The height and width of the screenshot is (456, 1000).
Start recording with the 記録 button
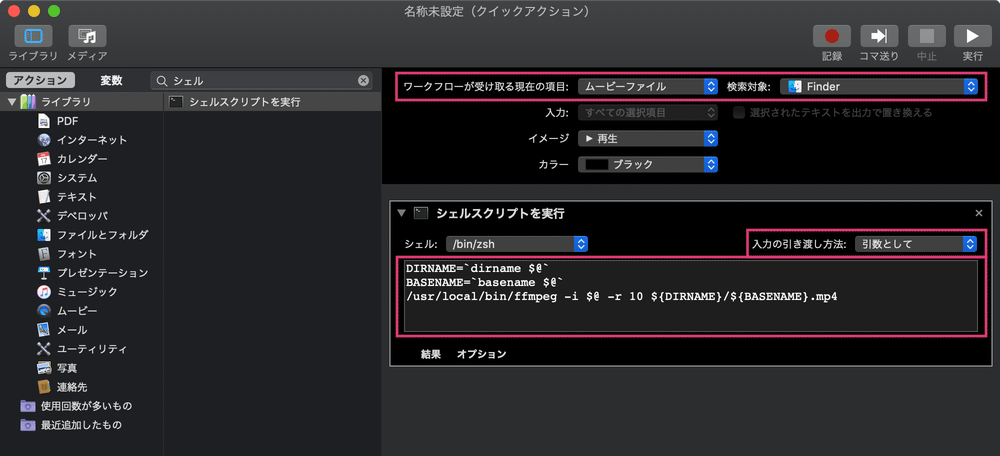832,36
